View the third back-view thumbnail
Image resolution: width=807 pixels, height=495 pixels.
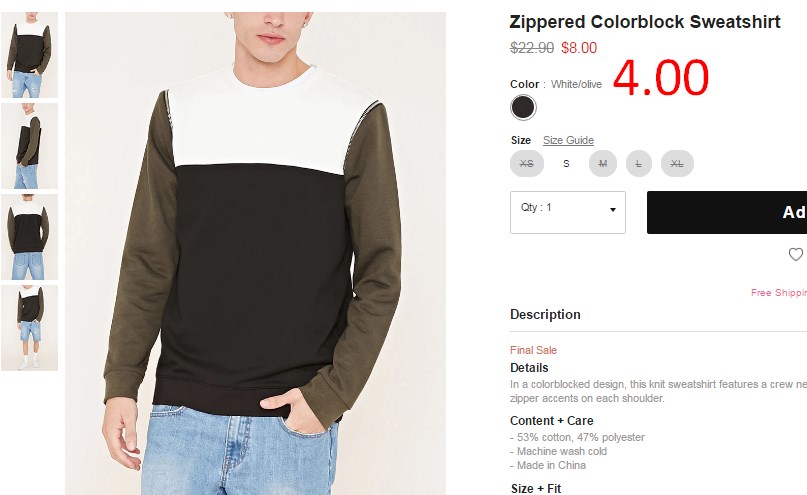[x=29, y=237]
